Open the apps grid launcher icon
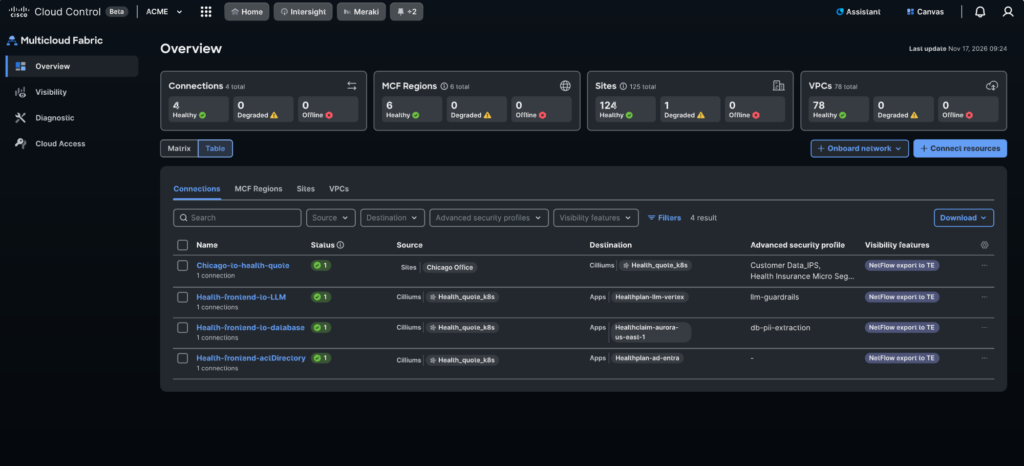This screenshot has height=466, width=1024. point(206,12)
